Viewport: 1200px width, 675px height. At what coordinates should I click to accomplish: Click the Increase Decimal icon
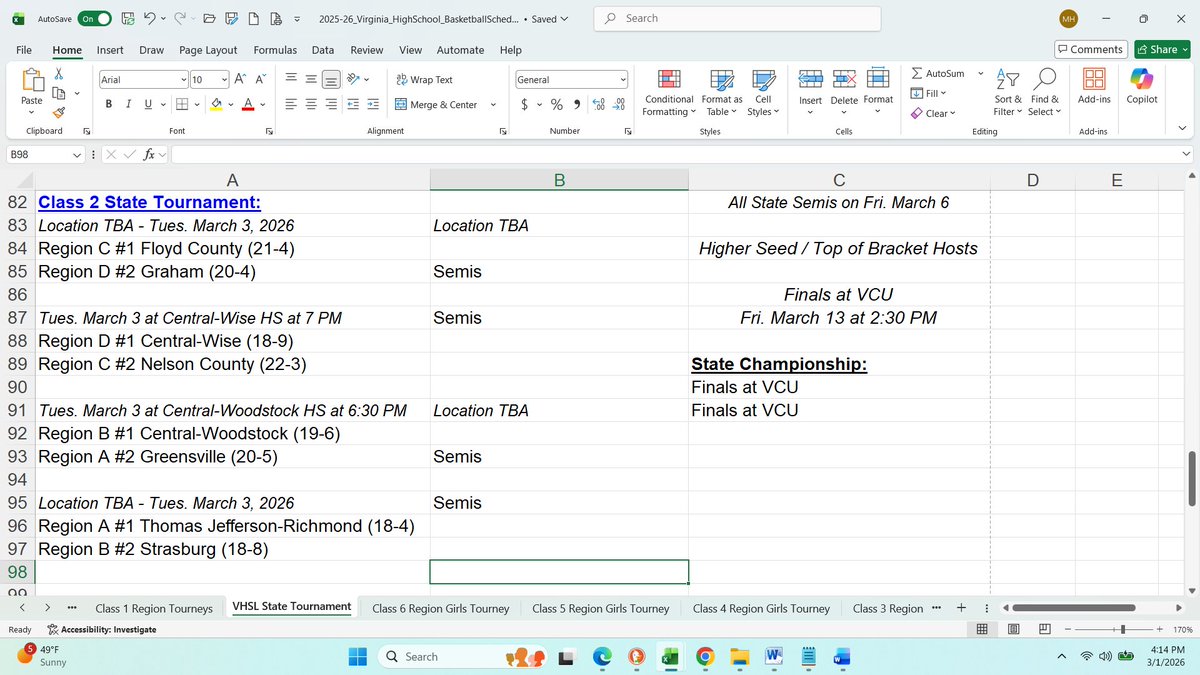click(x=598, y=104)
